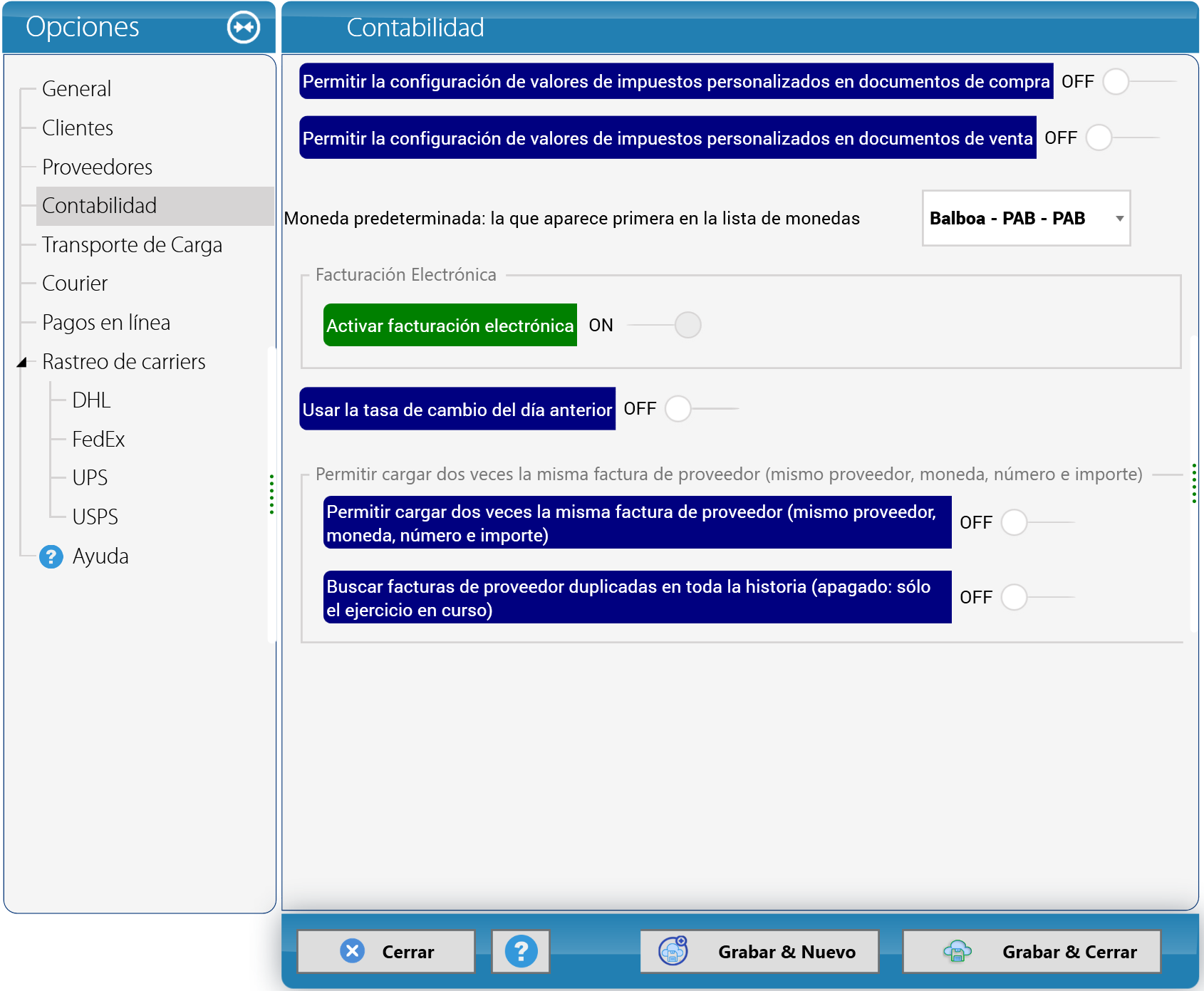The width and height of the screenshot is (1204, 991).
Task: Select the Contabilidad tree item
Action: pos(155,206)
